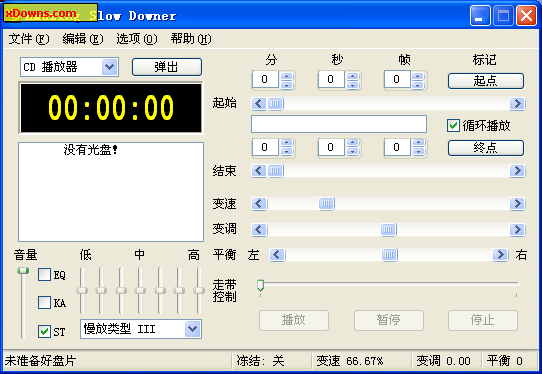
Task: Enable the KA checkbox
Action: [44, 302]
